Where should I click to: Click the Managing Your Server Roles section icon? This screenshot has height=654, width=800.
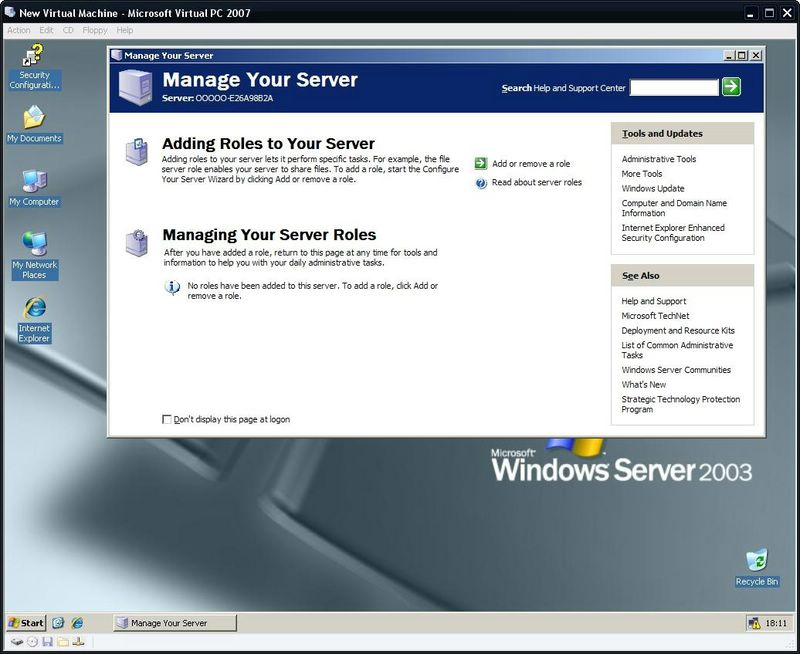click(x=137, y=243)
